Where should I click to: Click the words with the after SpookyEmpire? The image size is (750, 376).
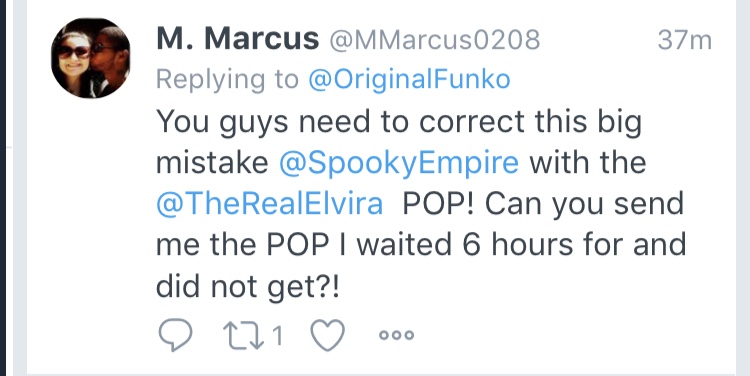[x=588, y=163]
